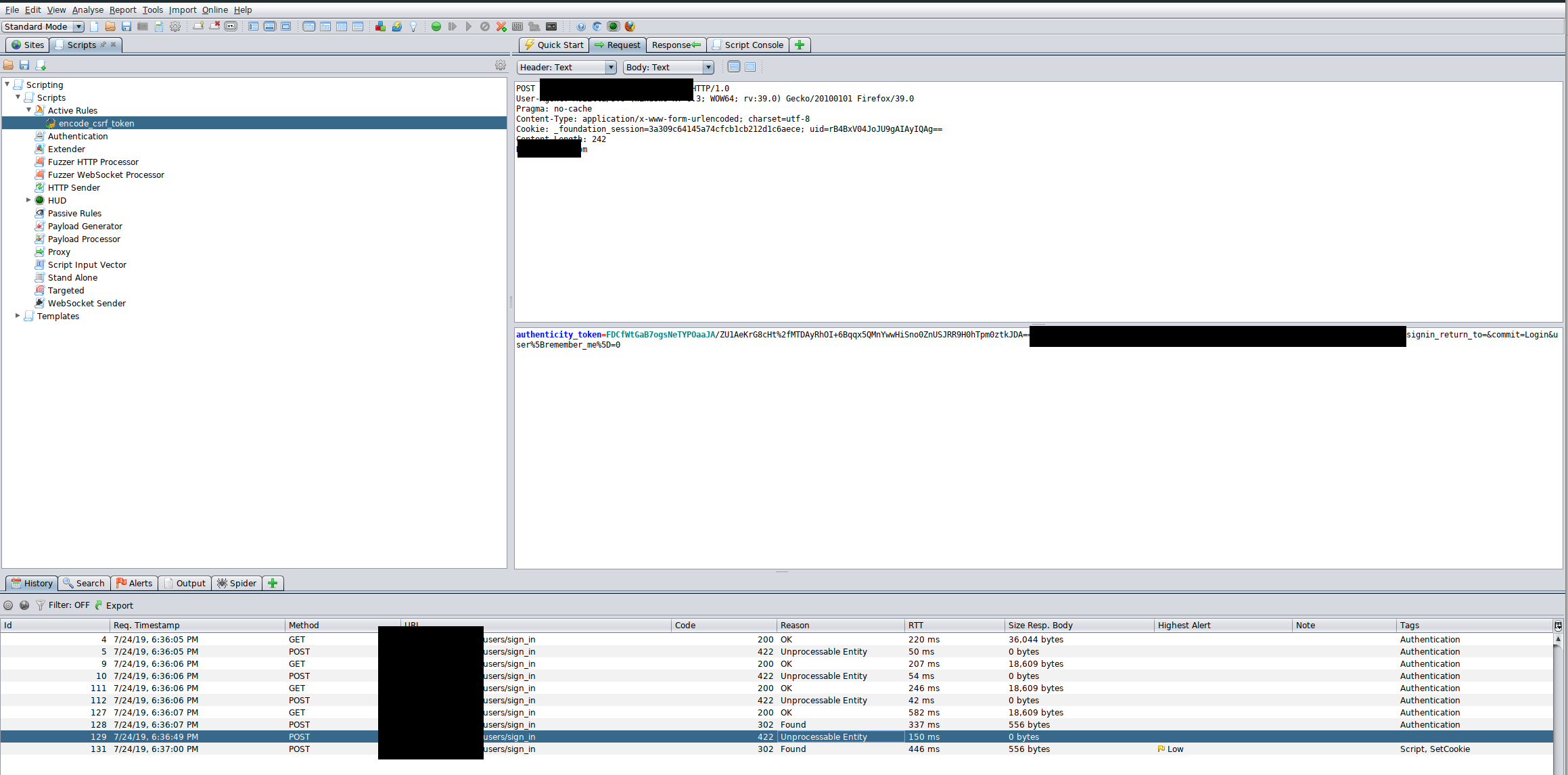Close the Scripts tab with its X
1568x775 pixels.
(x=114, y=45)
